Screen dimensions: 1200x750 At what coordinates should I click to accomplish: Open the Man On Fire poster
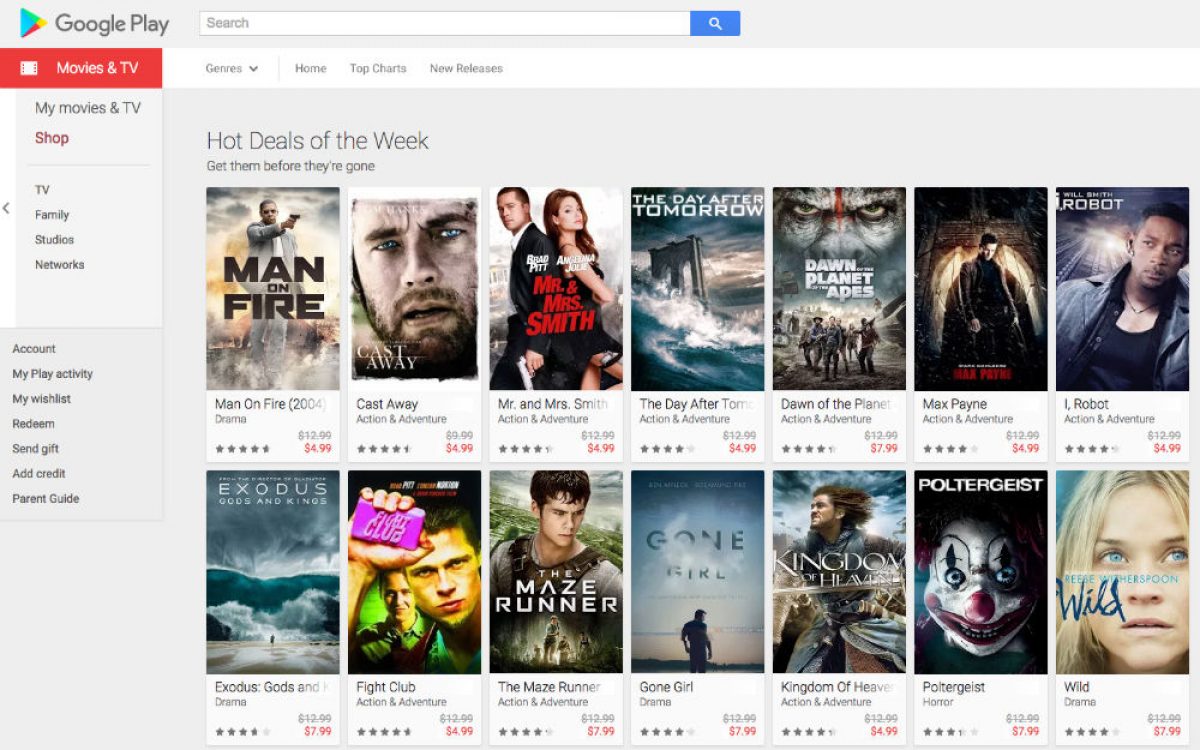(273, 289)
